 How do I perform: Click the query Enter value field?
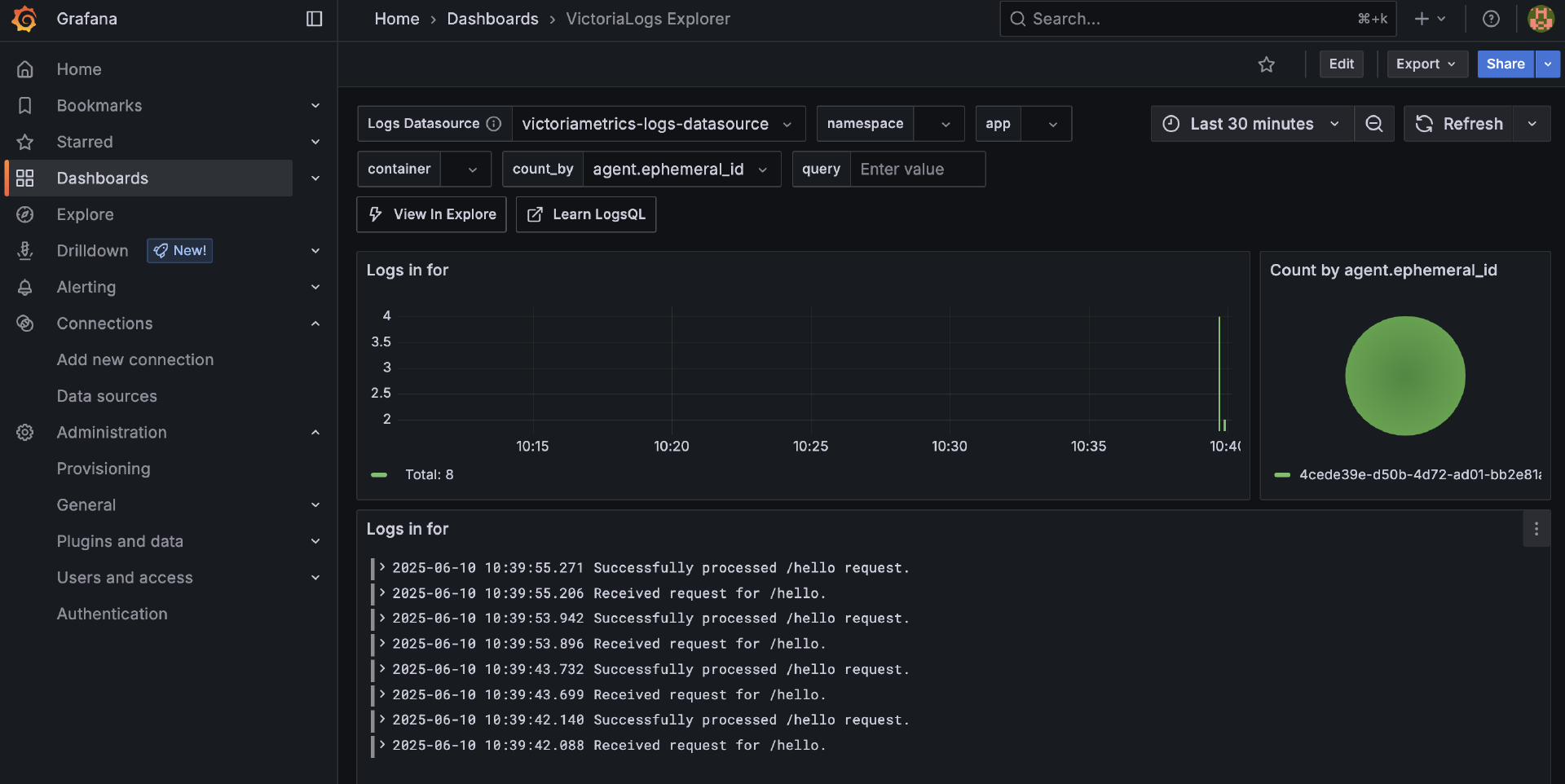pos(917,170)
